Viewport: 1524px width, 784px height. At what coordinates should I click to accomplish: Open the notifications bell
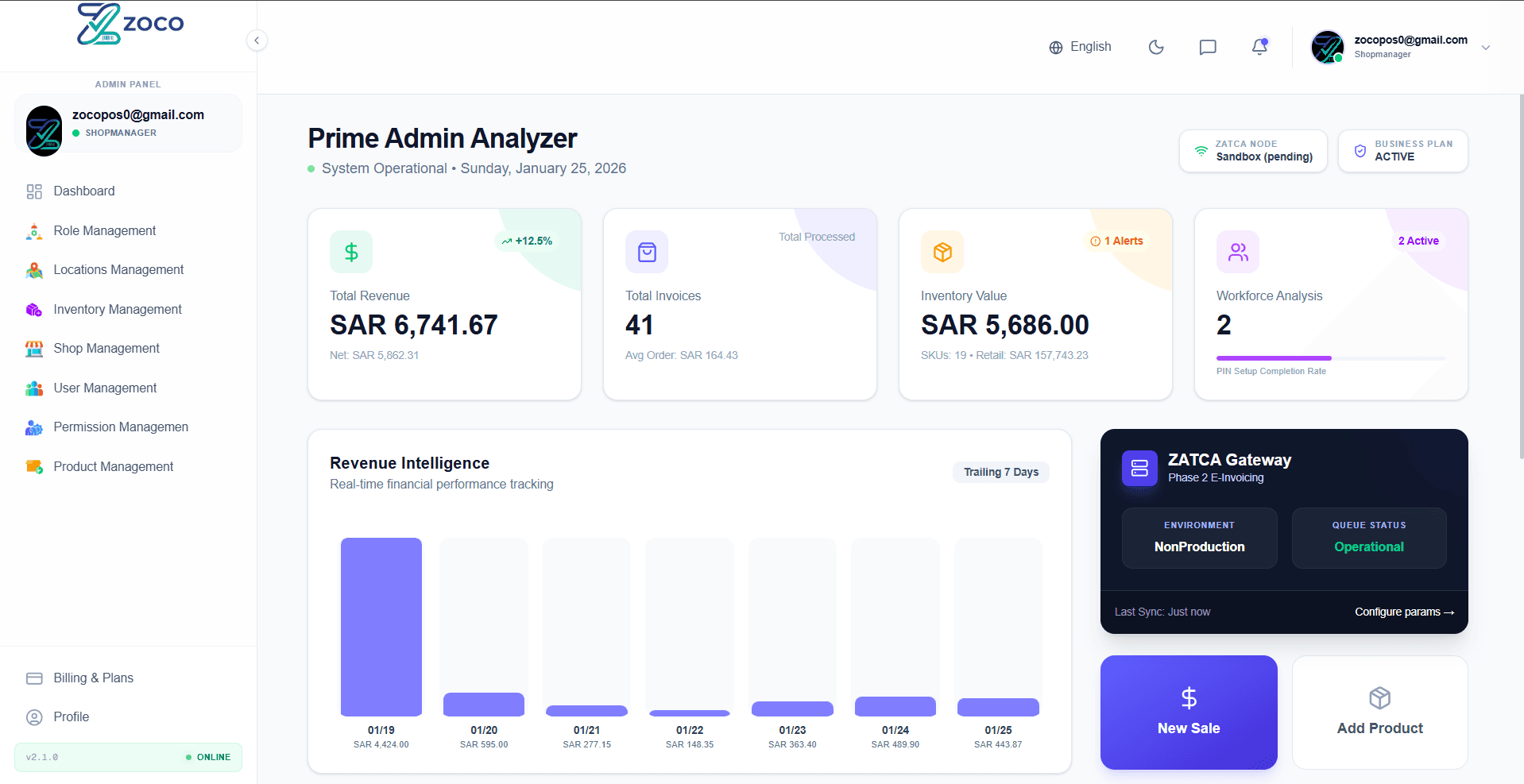point(1259,47)
